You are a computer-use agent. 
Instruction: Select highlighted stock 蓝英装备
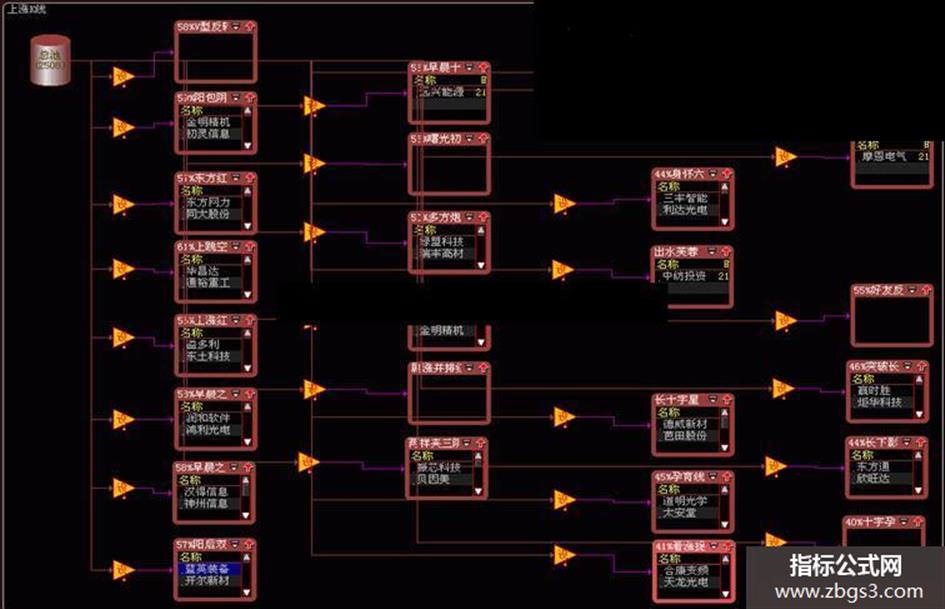click(207, 569)
